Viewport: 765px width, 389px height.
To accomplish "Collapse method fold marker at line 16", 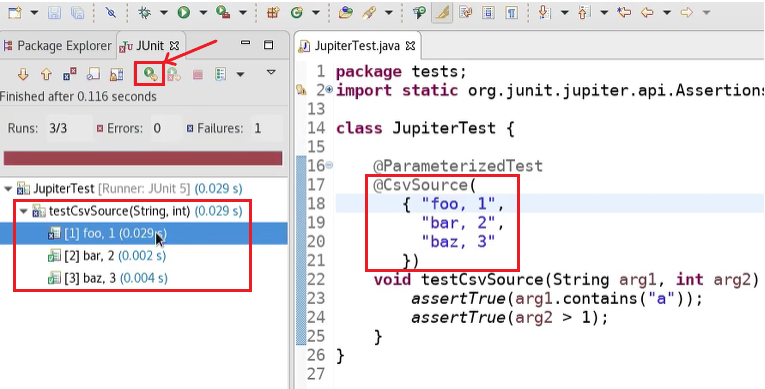I will (x=329, y=165).
